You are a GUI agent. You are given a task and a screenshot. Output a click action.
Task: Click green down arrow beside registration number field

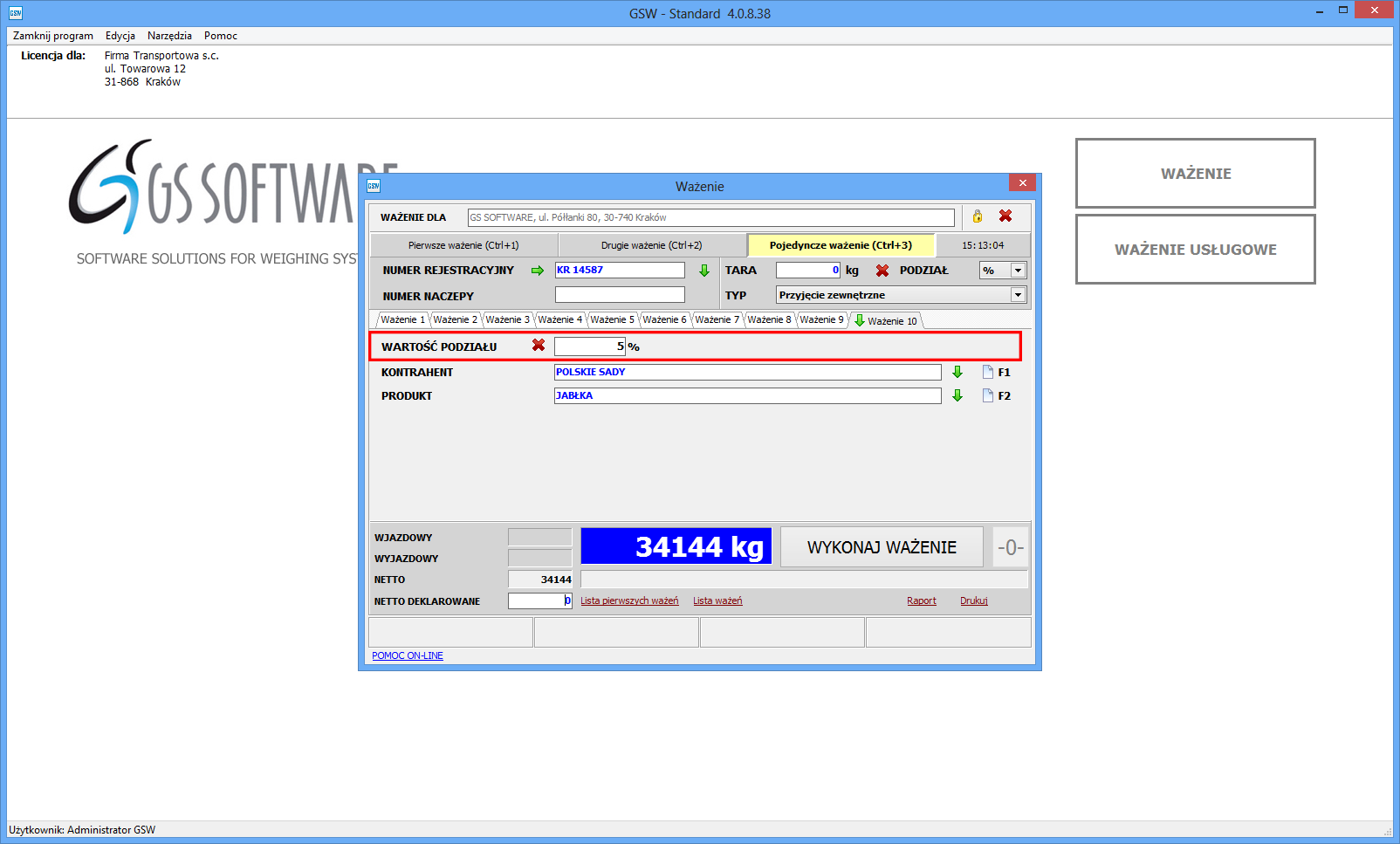click(704, 271)
